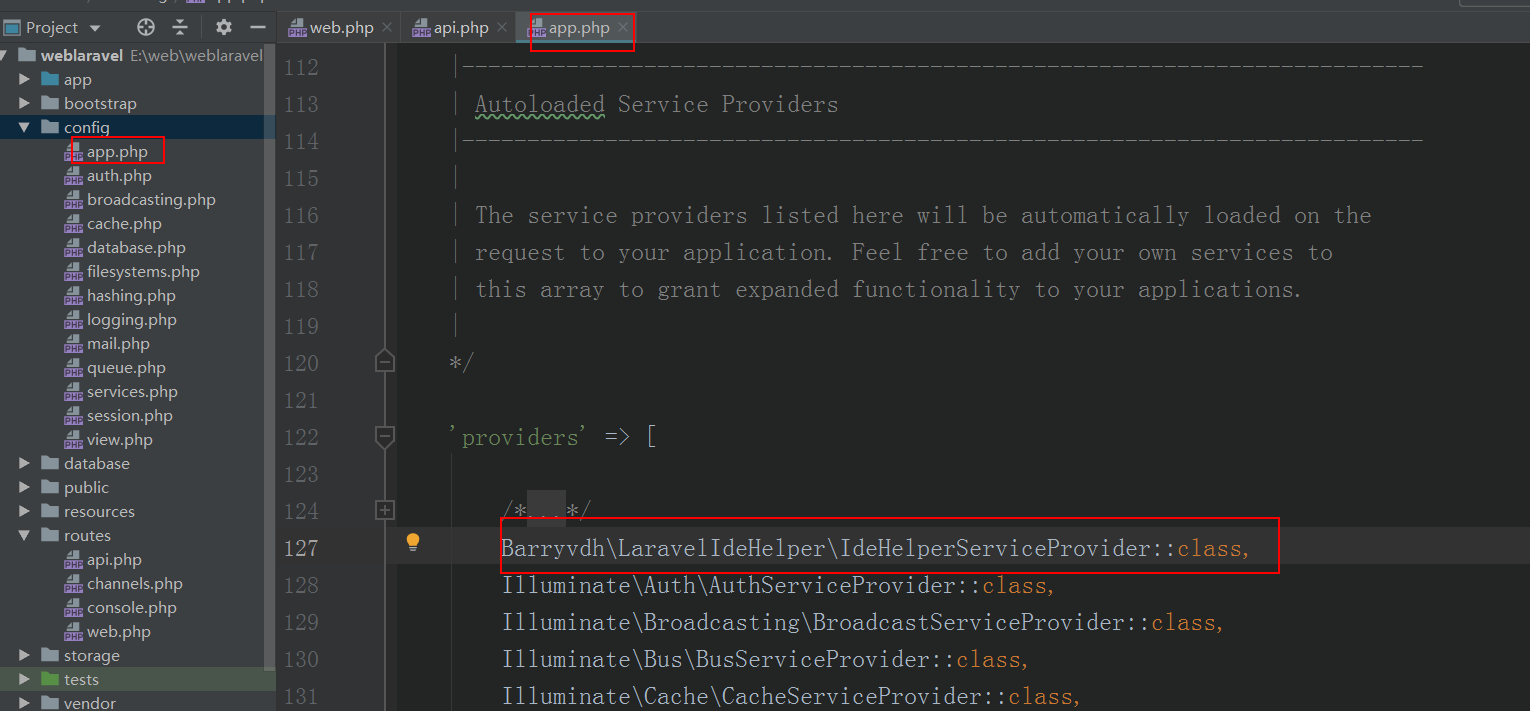Hide the Project panel with minimize dash
This screenshot has width=1530, height=711.
(257, 27)
